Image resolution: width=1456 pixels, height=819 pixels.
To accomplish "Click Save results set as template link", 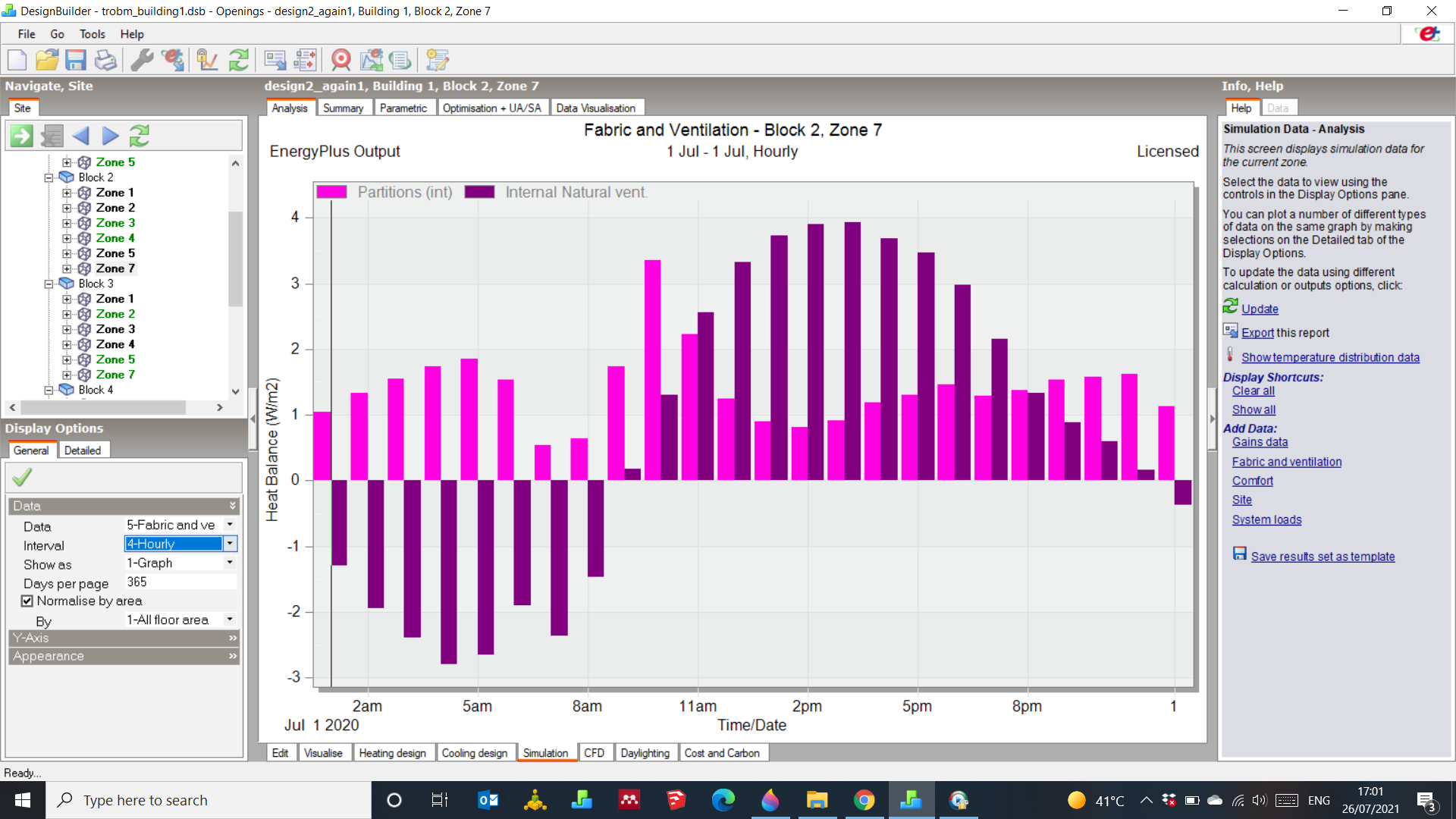I will [x=1323, y=556].
